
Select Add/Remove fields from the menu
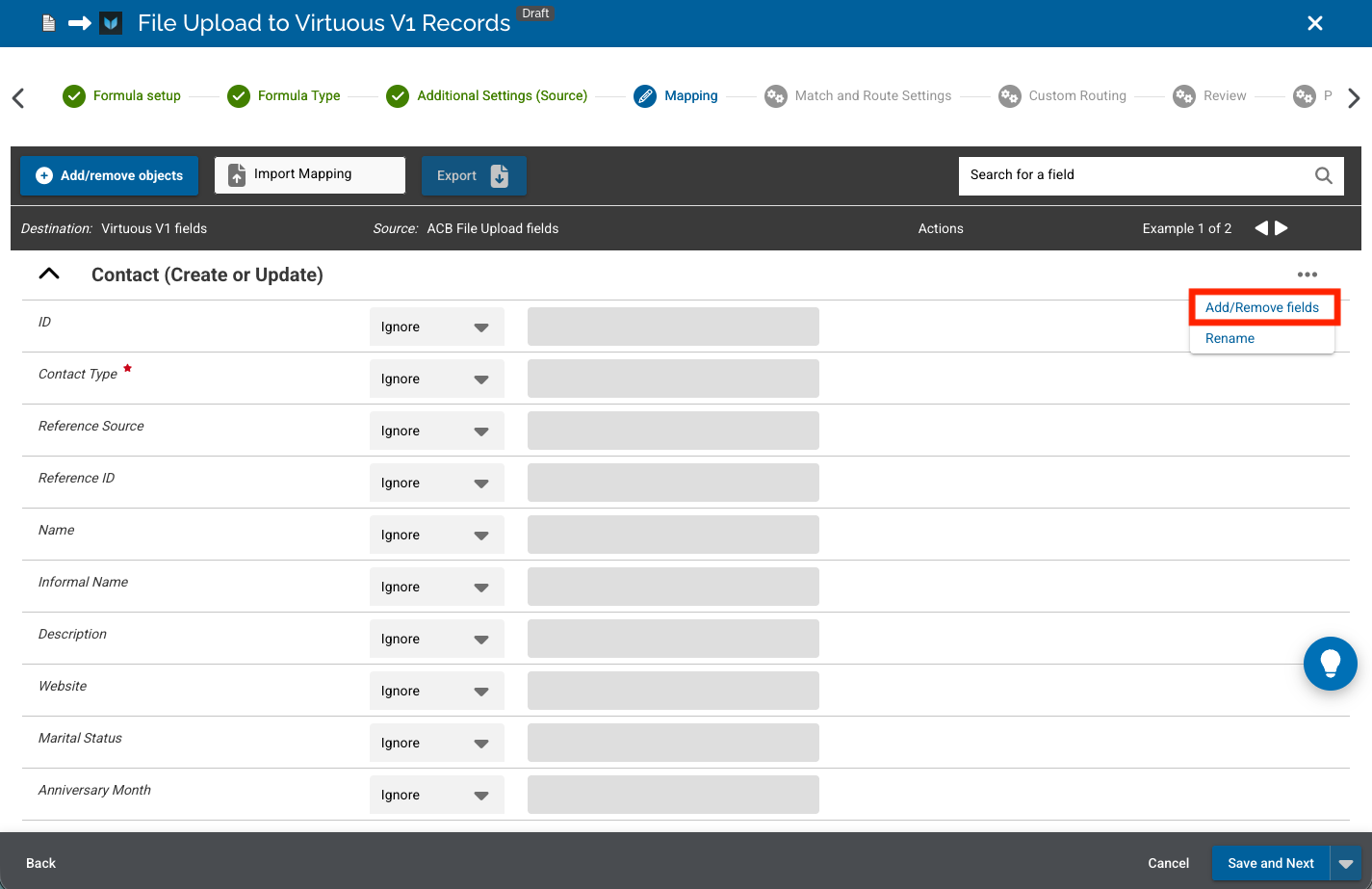point(1262,307)
